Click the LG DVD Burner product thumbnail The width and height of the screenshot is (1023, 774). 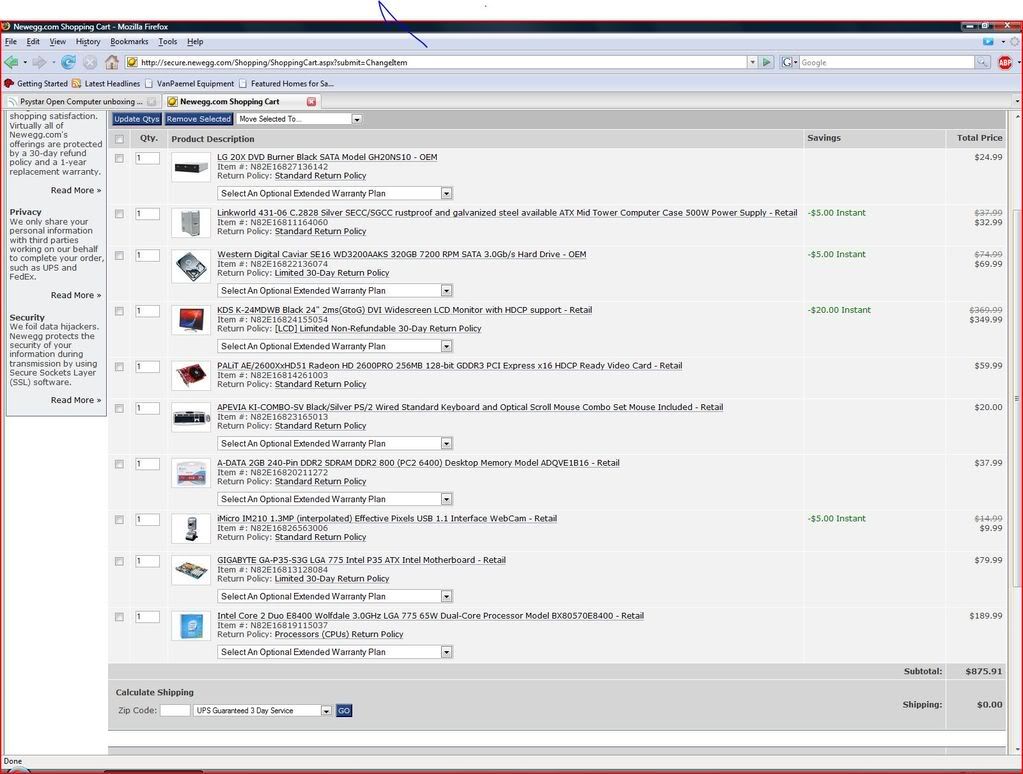[191, 168]
